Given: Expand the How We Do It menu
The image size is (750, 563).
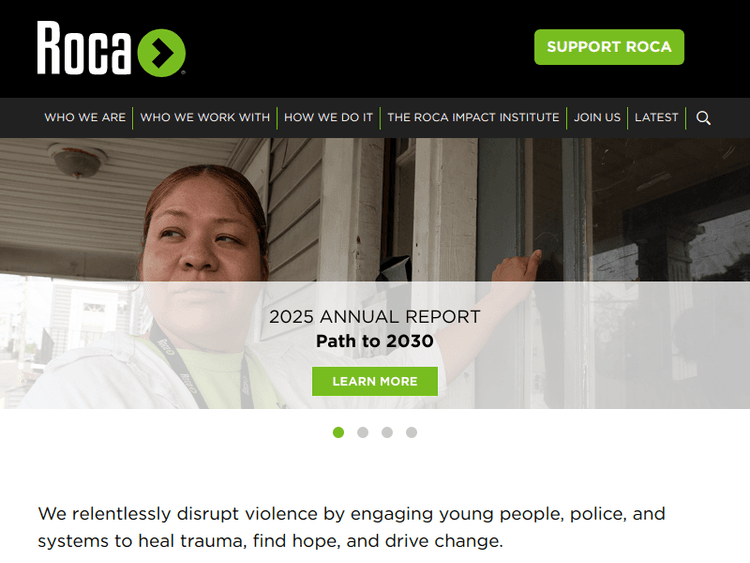Looking at the screenshot, I should (328, 117).
